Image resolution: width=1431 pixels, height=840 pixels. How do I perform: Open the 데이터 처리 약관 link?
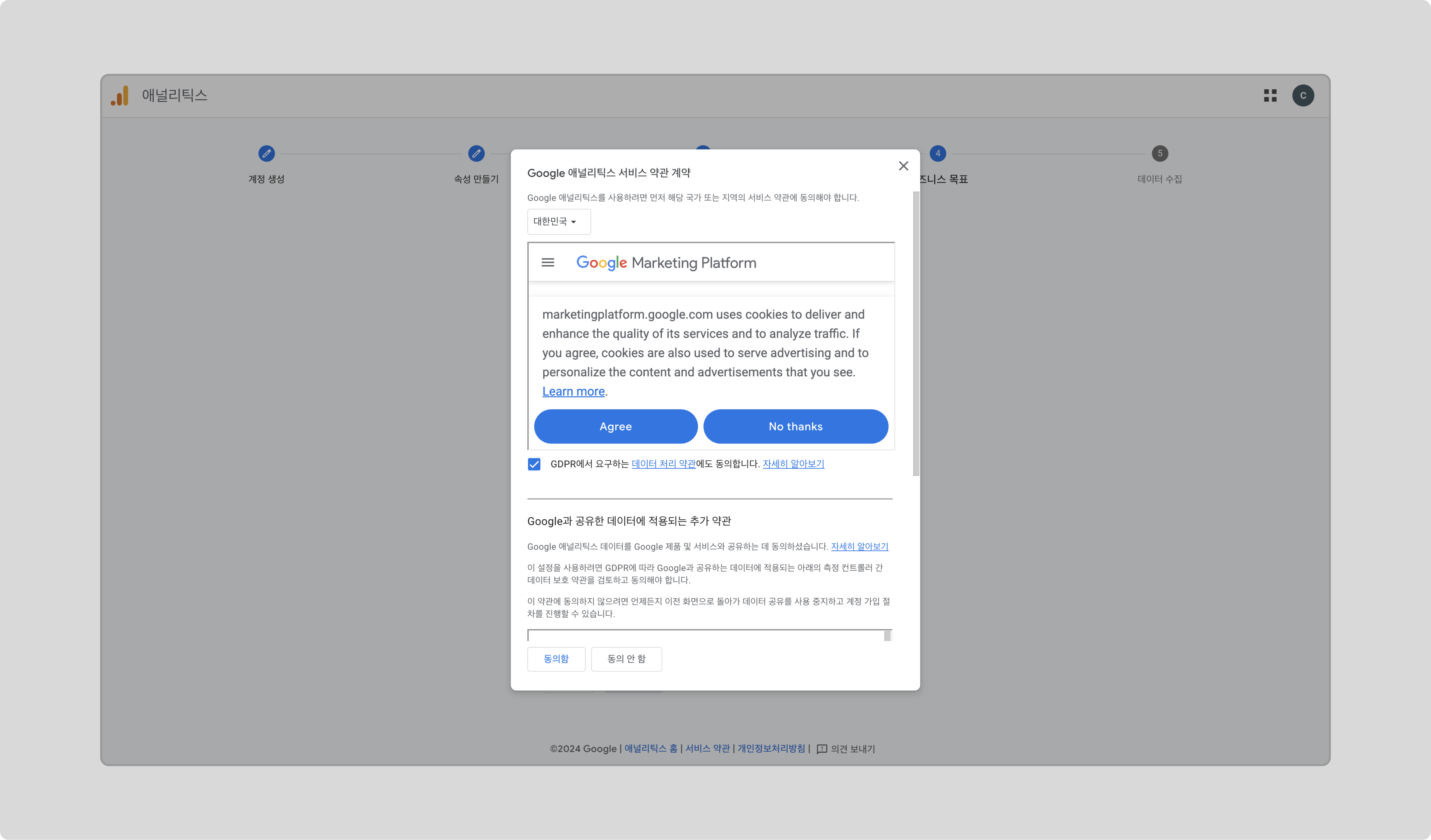click(663, 464)
